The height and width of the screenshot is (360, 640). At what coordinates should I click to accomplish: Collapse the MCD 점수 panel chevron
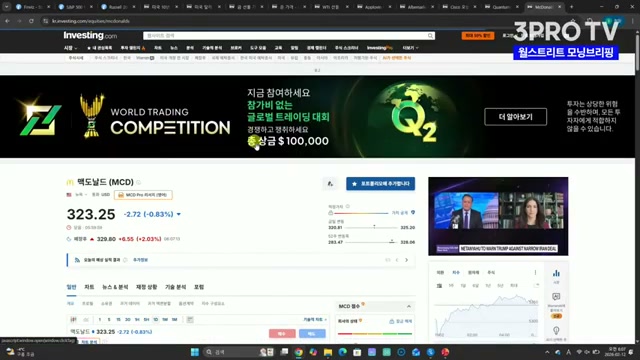pyautogui.click(x=409, y=307)
